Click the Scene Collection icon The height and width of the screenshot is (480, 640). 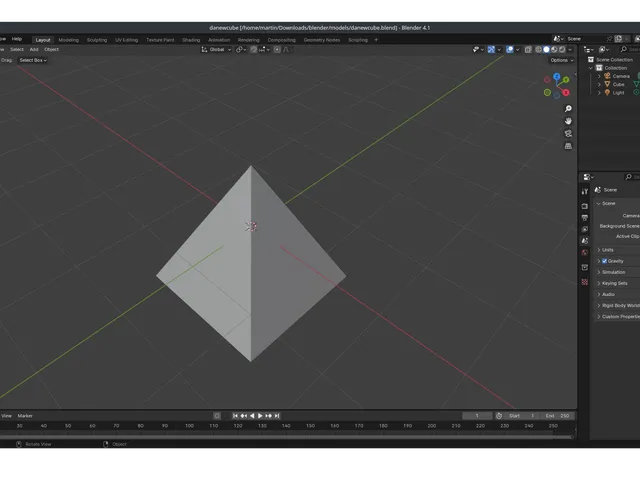591,60
